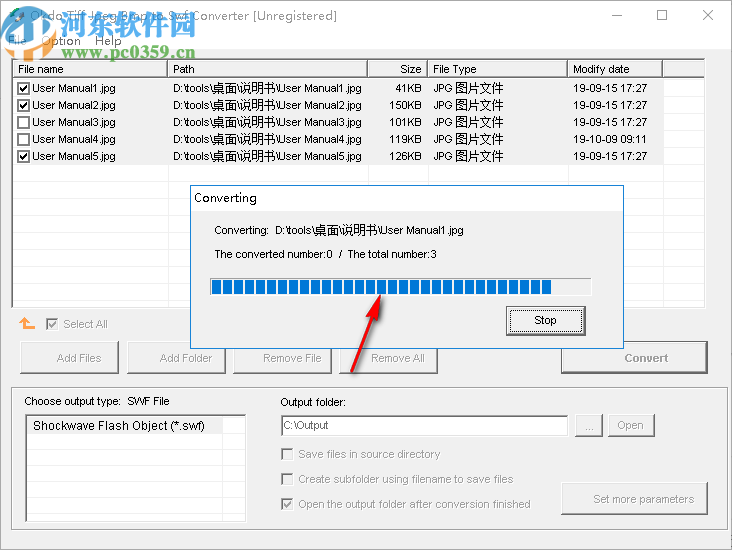Viewport: 732px width, 550px height.
Task: Click the Open output folder button
Action: [x=631, y=425]
